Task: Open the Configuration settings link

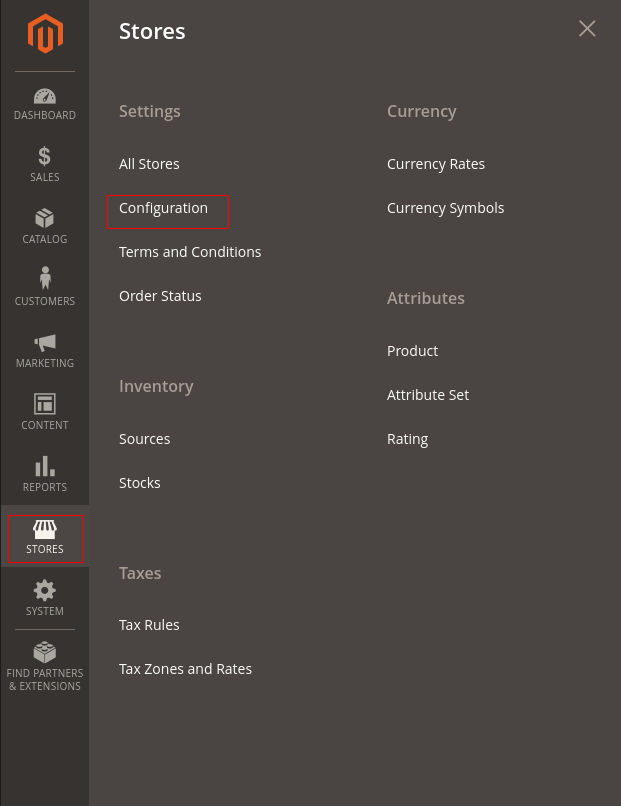Action: click(x=163, y=208)
